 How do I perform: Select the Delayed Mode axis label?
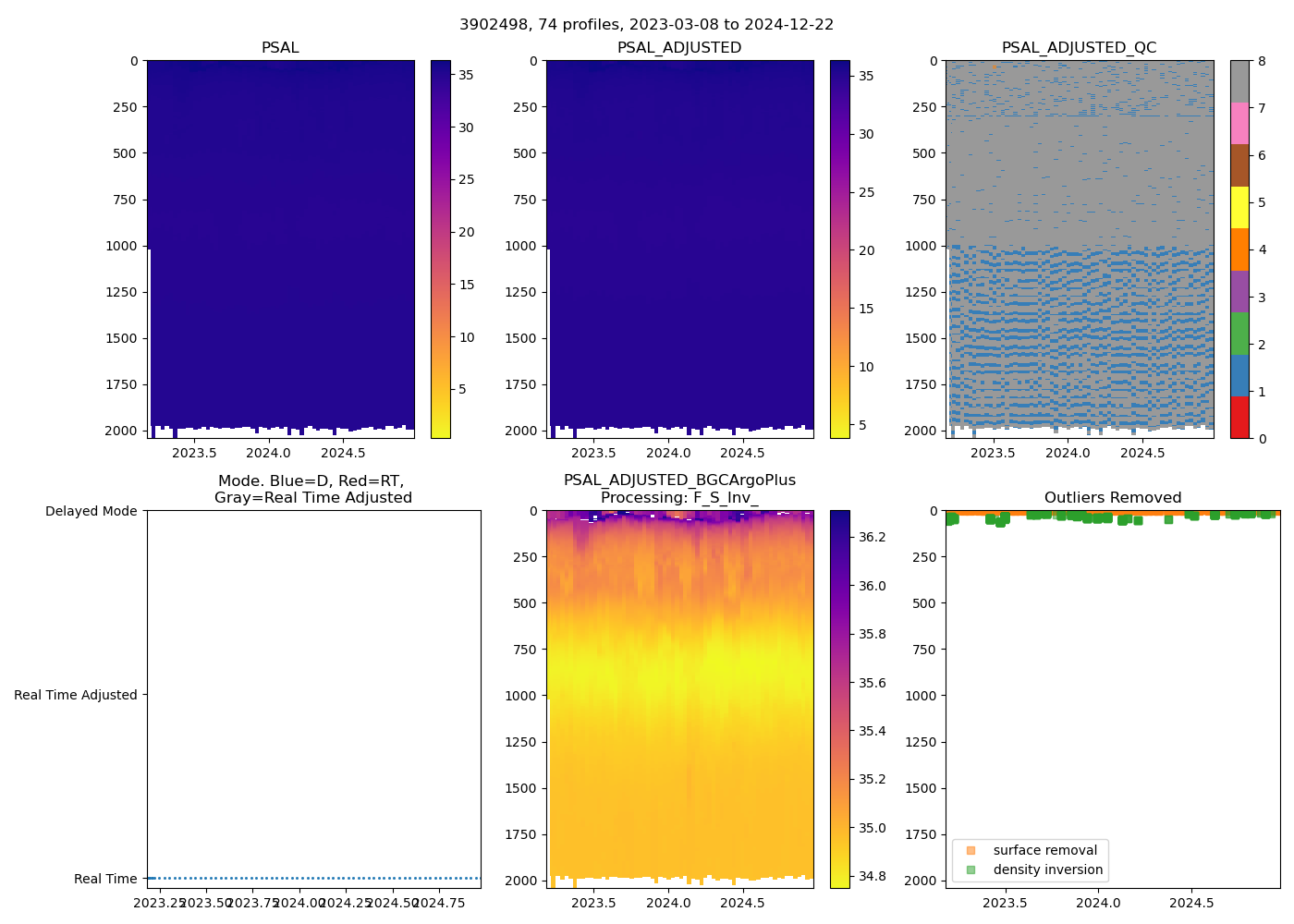[91, 511]
